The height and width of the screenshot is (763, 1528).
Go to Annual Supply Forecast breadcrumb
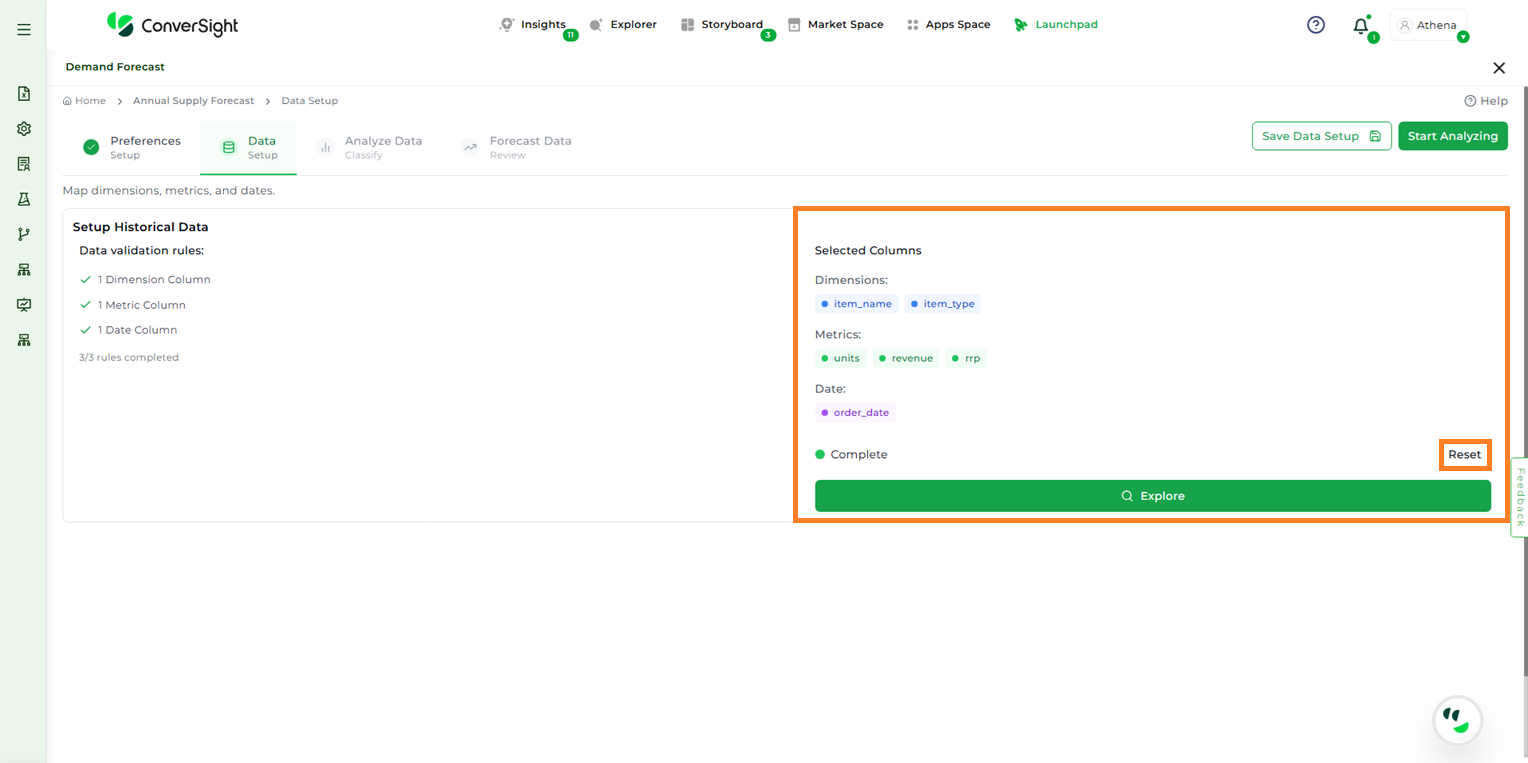[194, 101]
